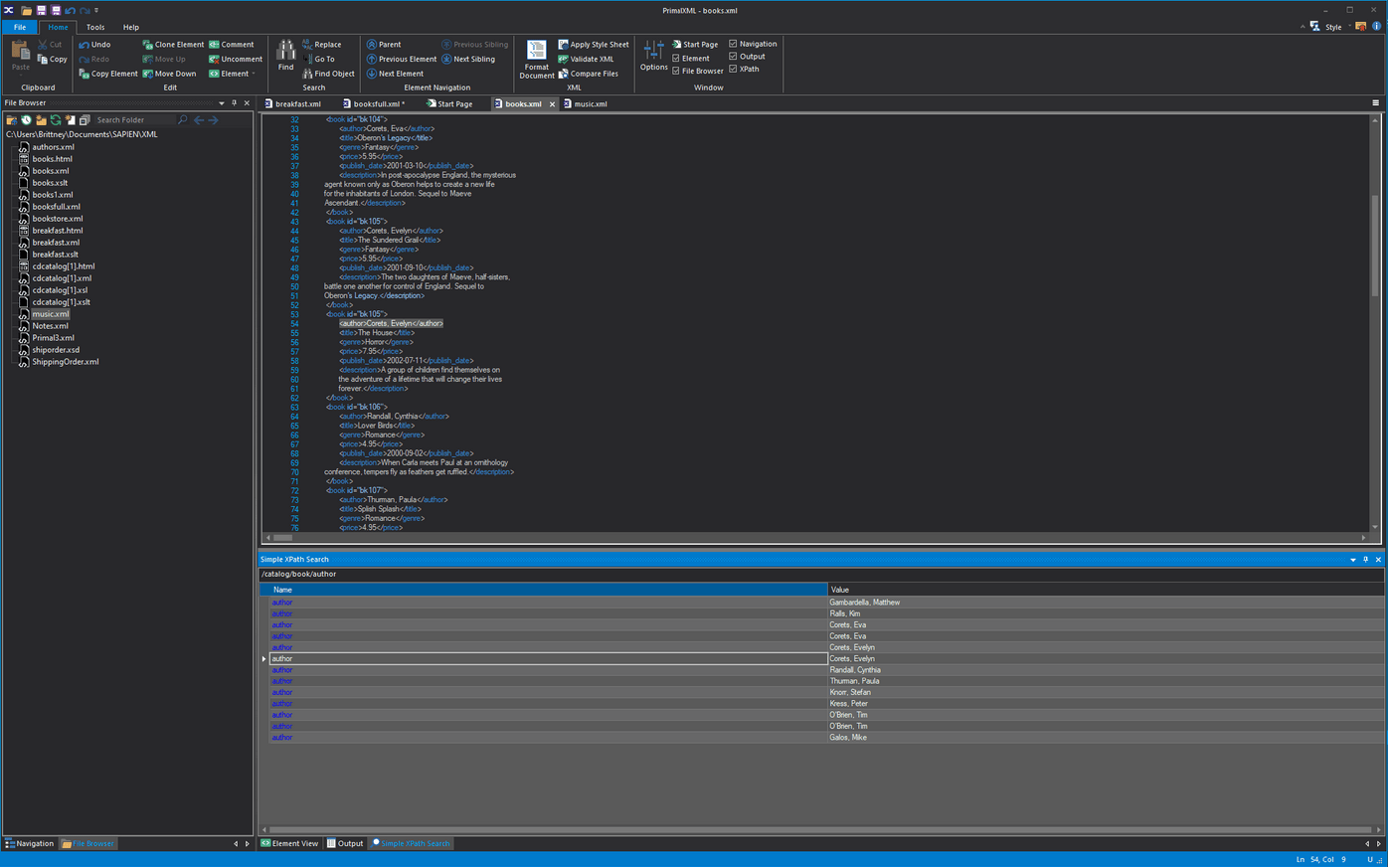The width and height of the screenshot is (1389, 868).
Task: Click the refresh icon in File Browser toolbar
Action: 56,120
